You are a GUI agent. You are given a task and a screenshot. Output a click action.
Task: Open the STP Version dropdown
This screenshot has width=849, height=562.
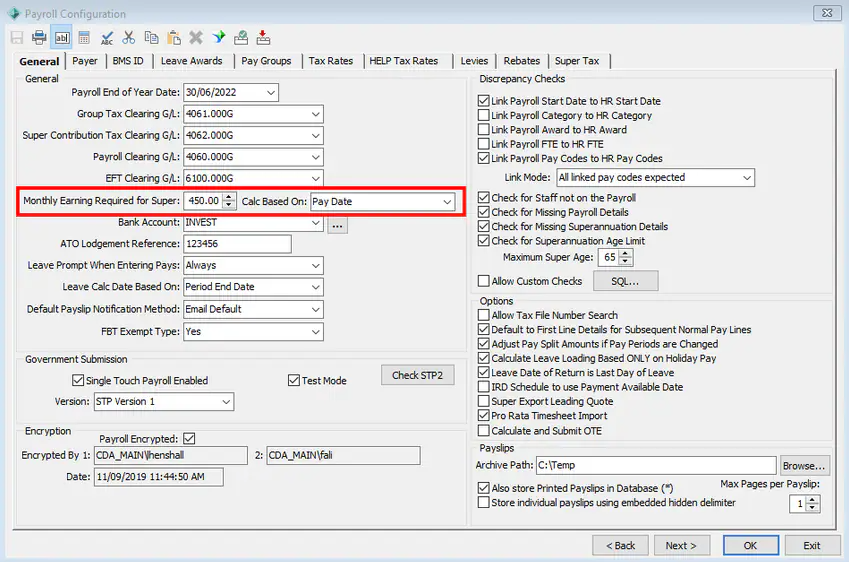(x=226, y=402)
